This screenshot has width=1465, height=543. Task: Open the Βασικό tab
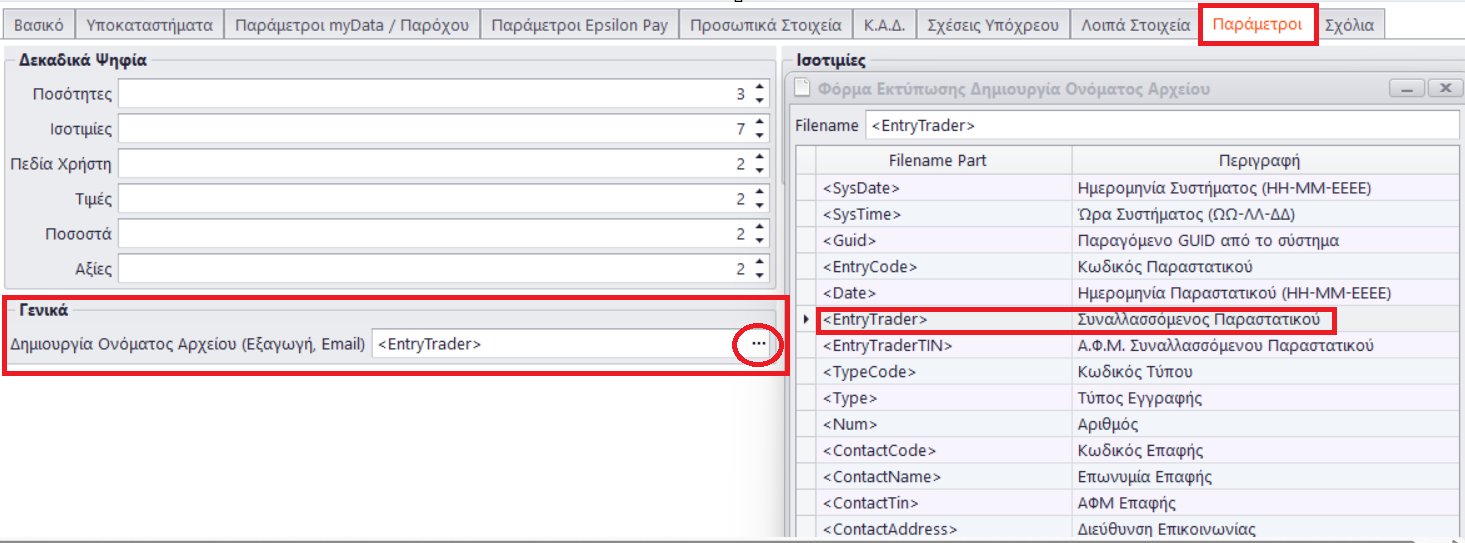[39, 25]
